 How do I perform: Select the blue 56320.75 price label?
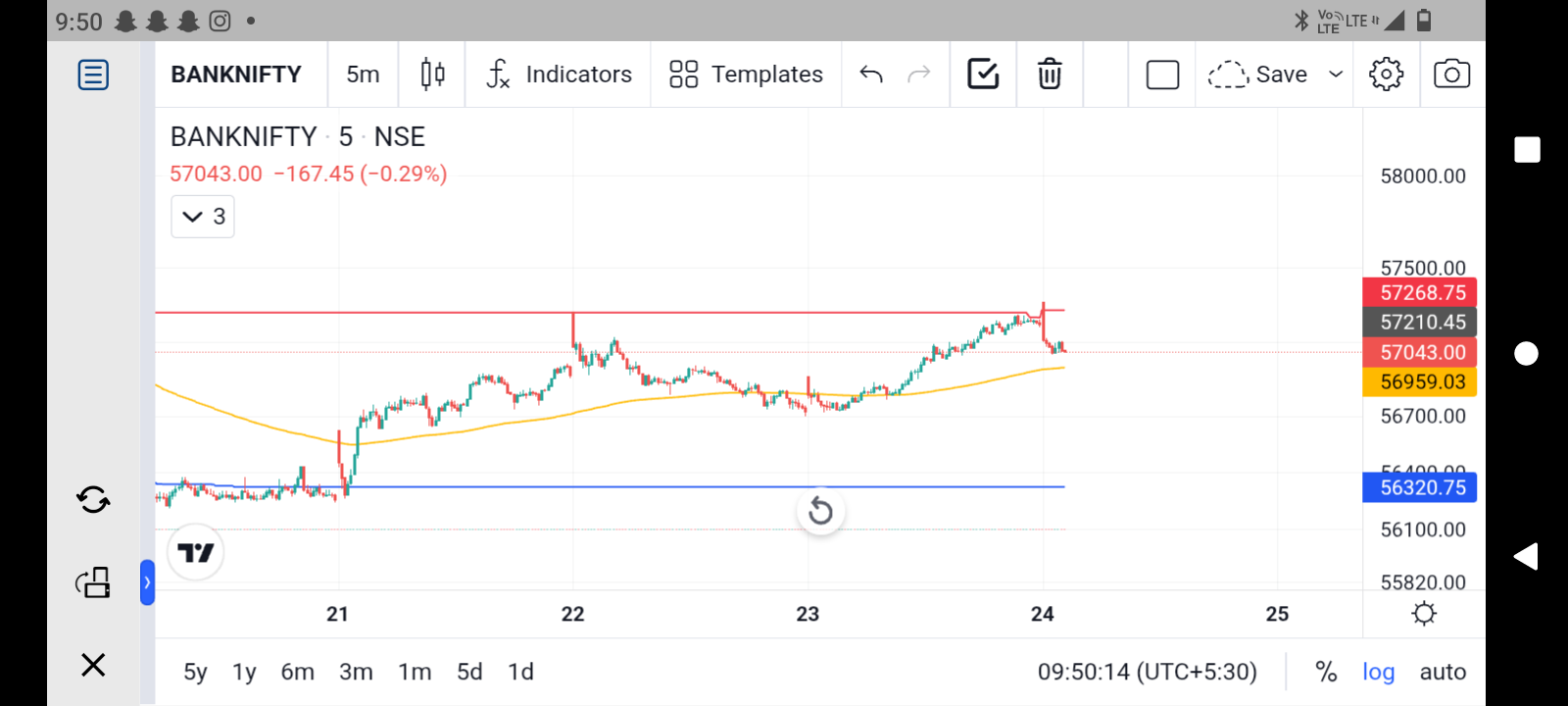coord(1419,487)
